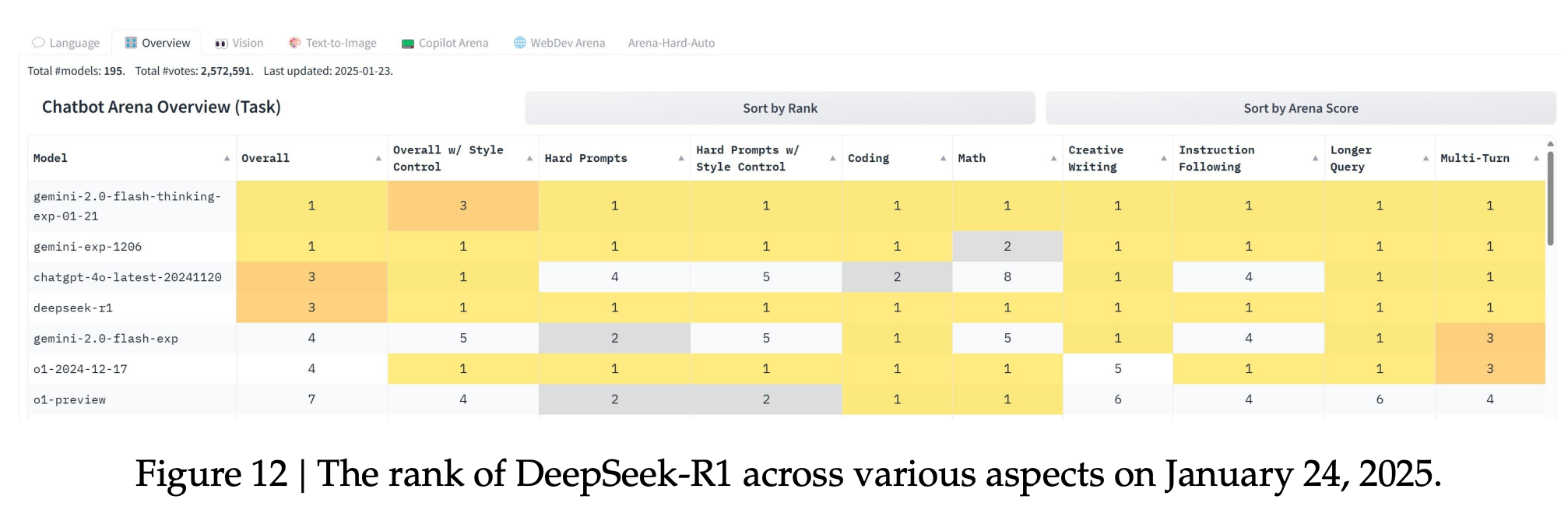Select the gemini-2.0-flash-exp model cell
This screenshot has height=517, width=1568.
[x=132, y=338]
